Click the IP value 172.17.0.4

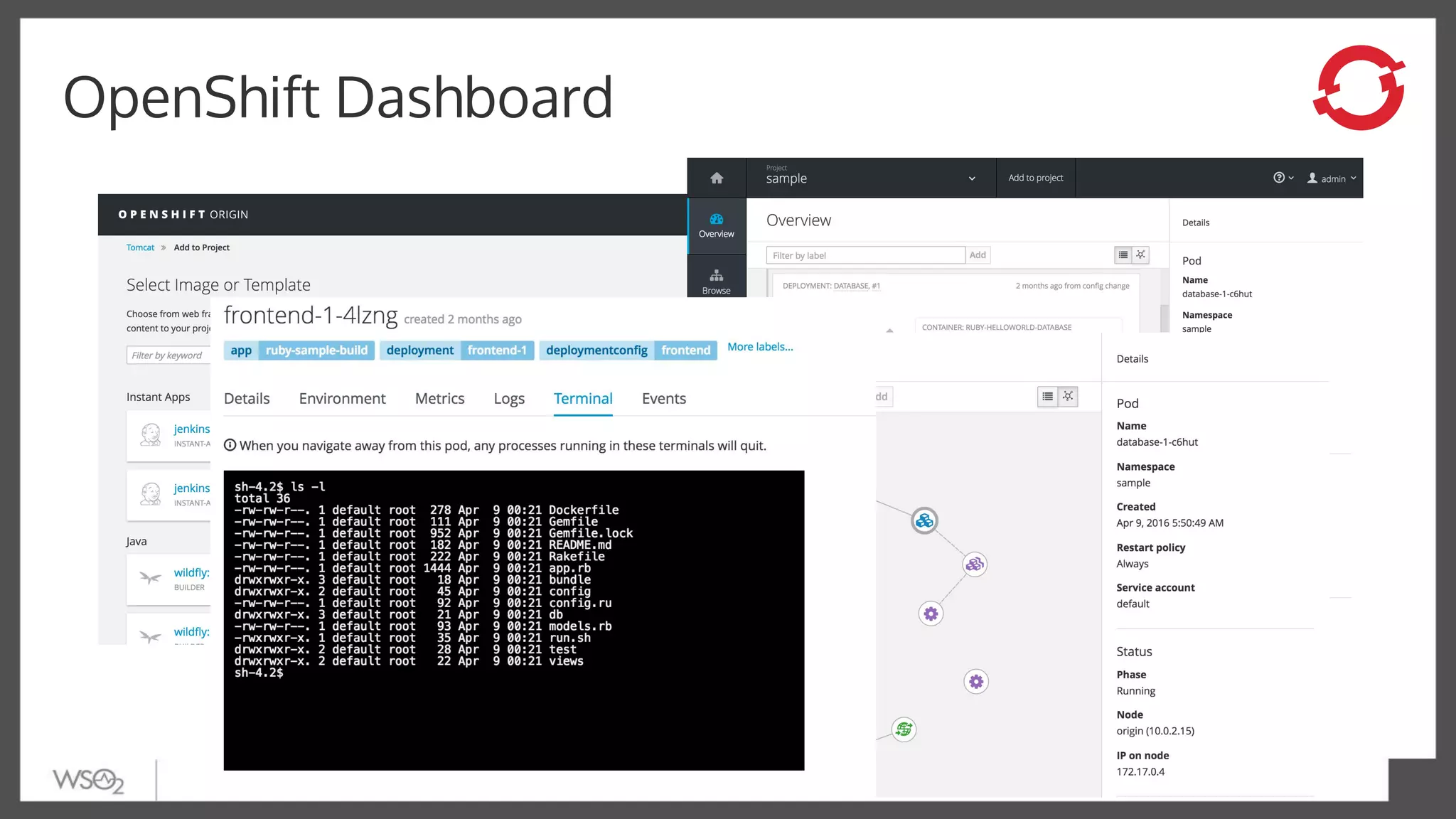click(x=1140, y=772)
